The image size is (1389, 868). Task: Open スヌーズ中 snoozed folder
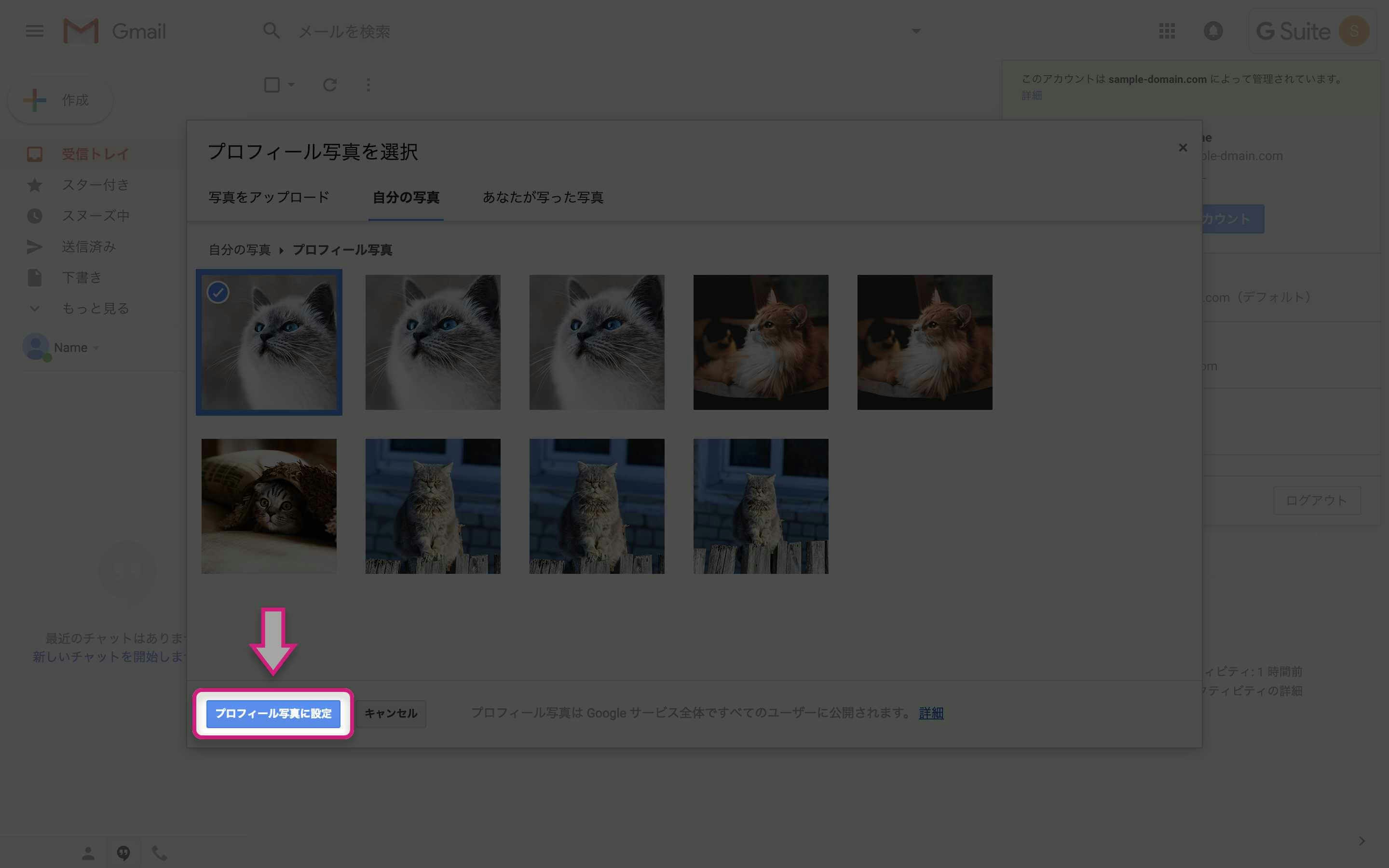click(x=95, y=216)
